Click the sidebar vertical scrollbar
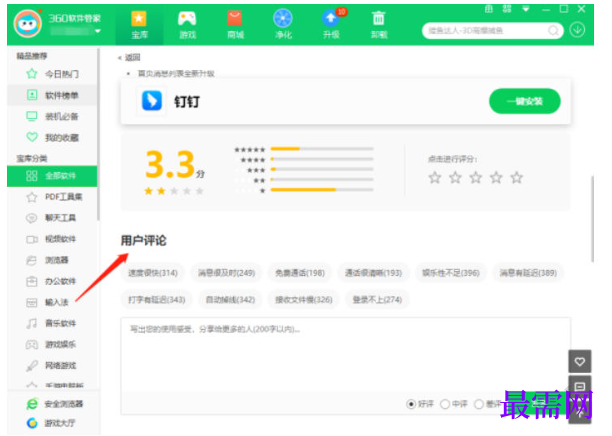 (98, 135)
